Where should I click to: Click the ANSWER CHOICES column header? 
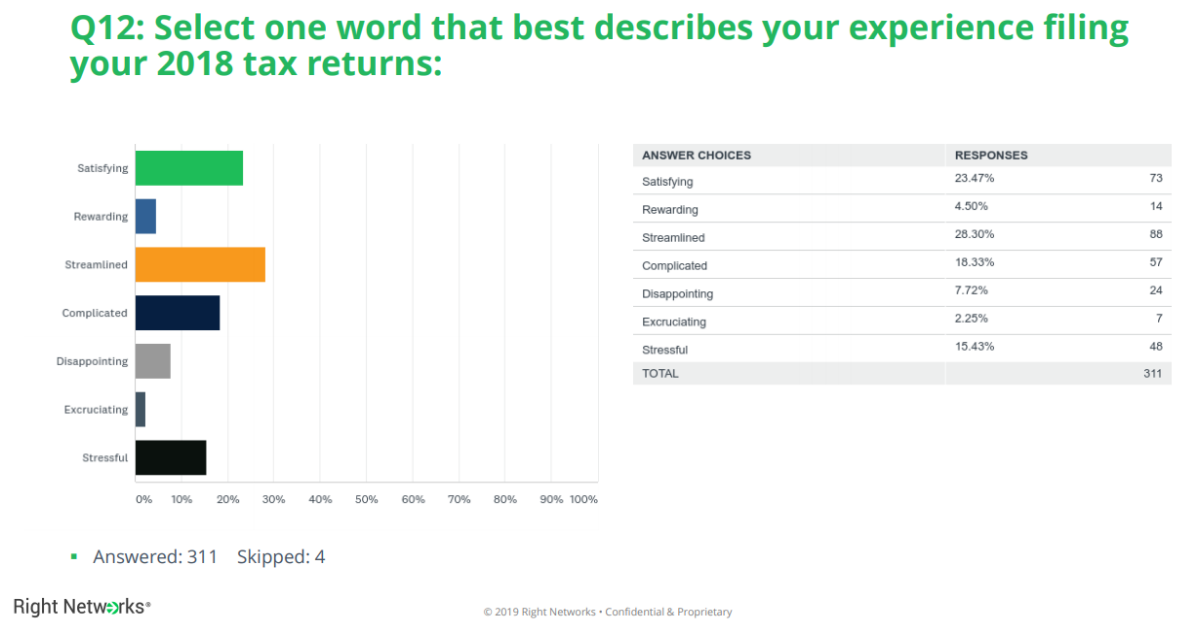696,155
